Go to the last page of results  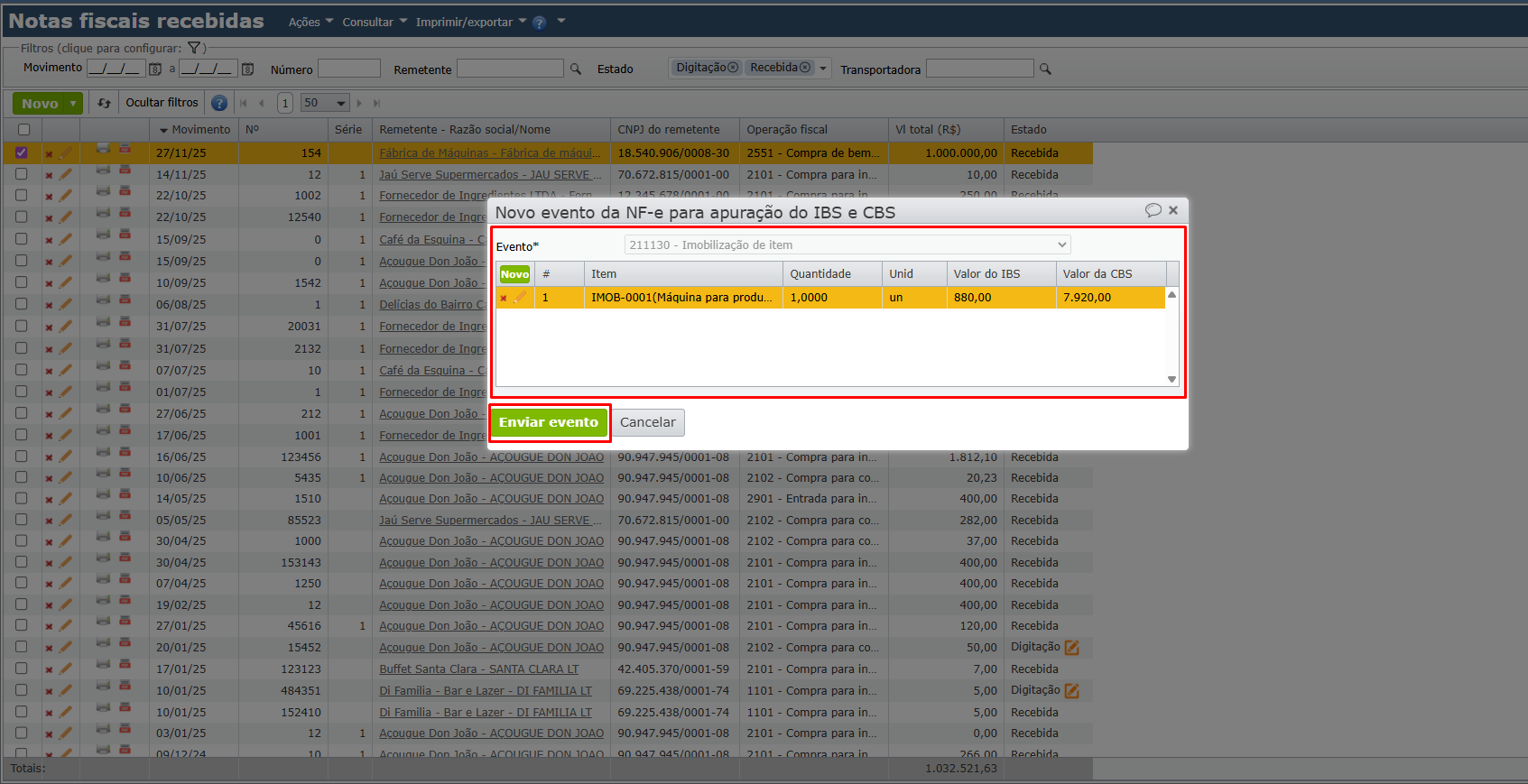pos(377,103)
